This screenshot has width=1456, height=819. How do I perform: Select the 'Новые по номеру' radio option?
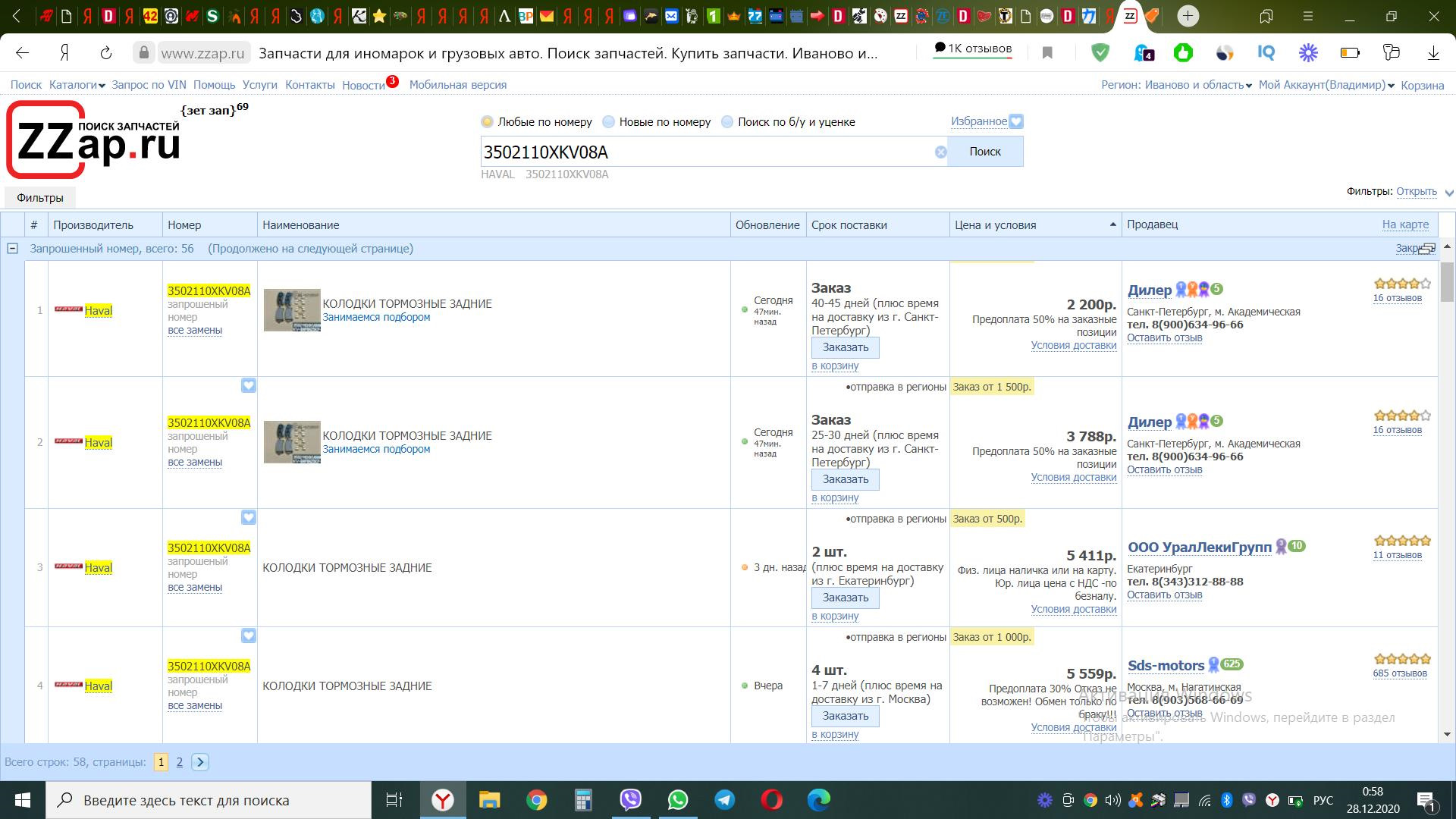[608, 121]
